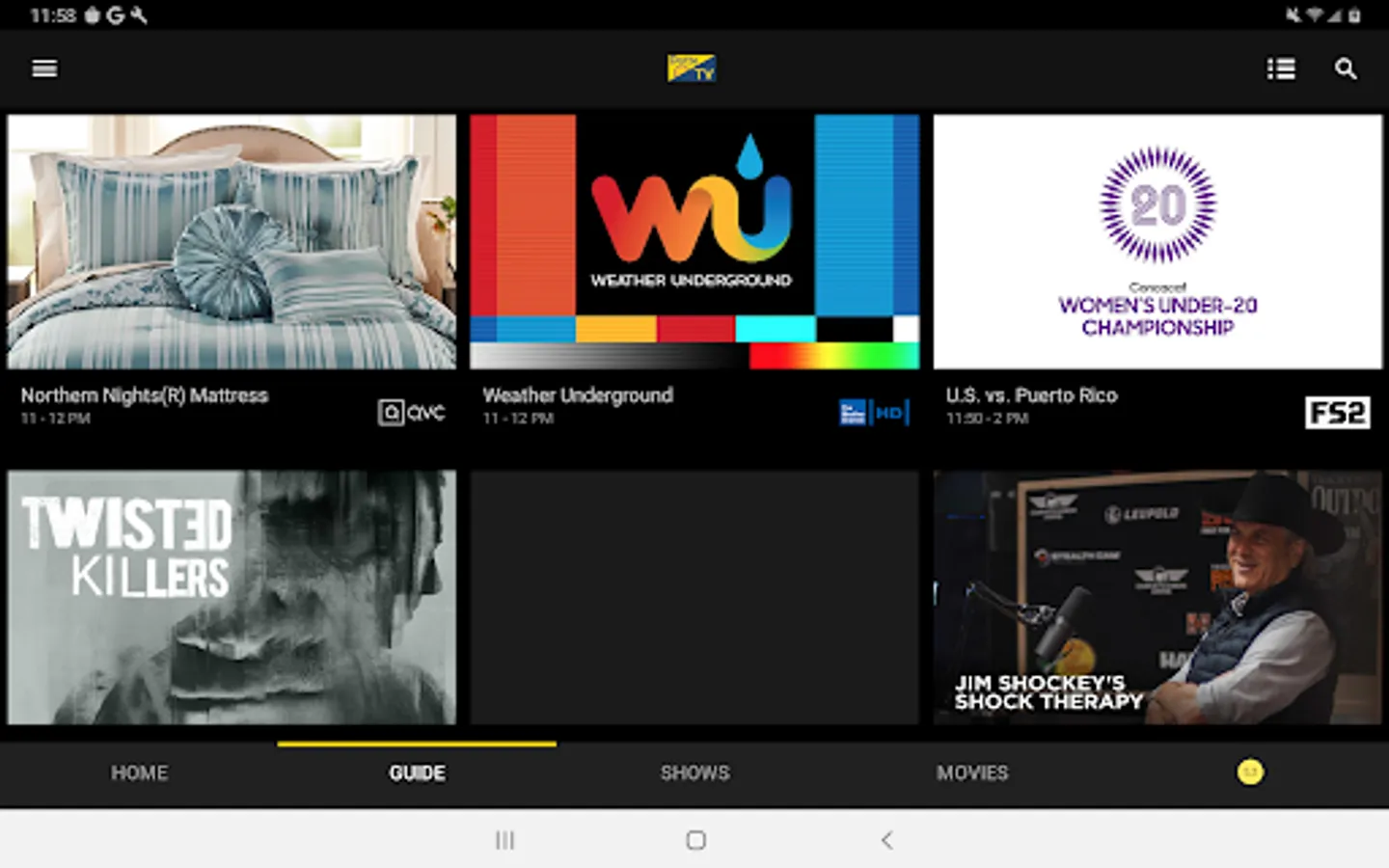Tap the '11:50 - 2 PM' time label

point(987,419)
